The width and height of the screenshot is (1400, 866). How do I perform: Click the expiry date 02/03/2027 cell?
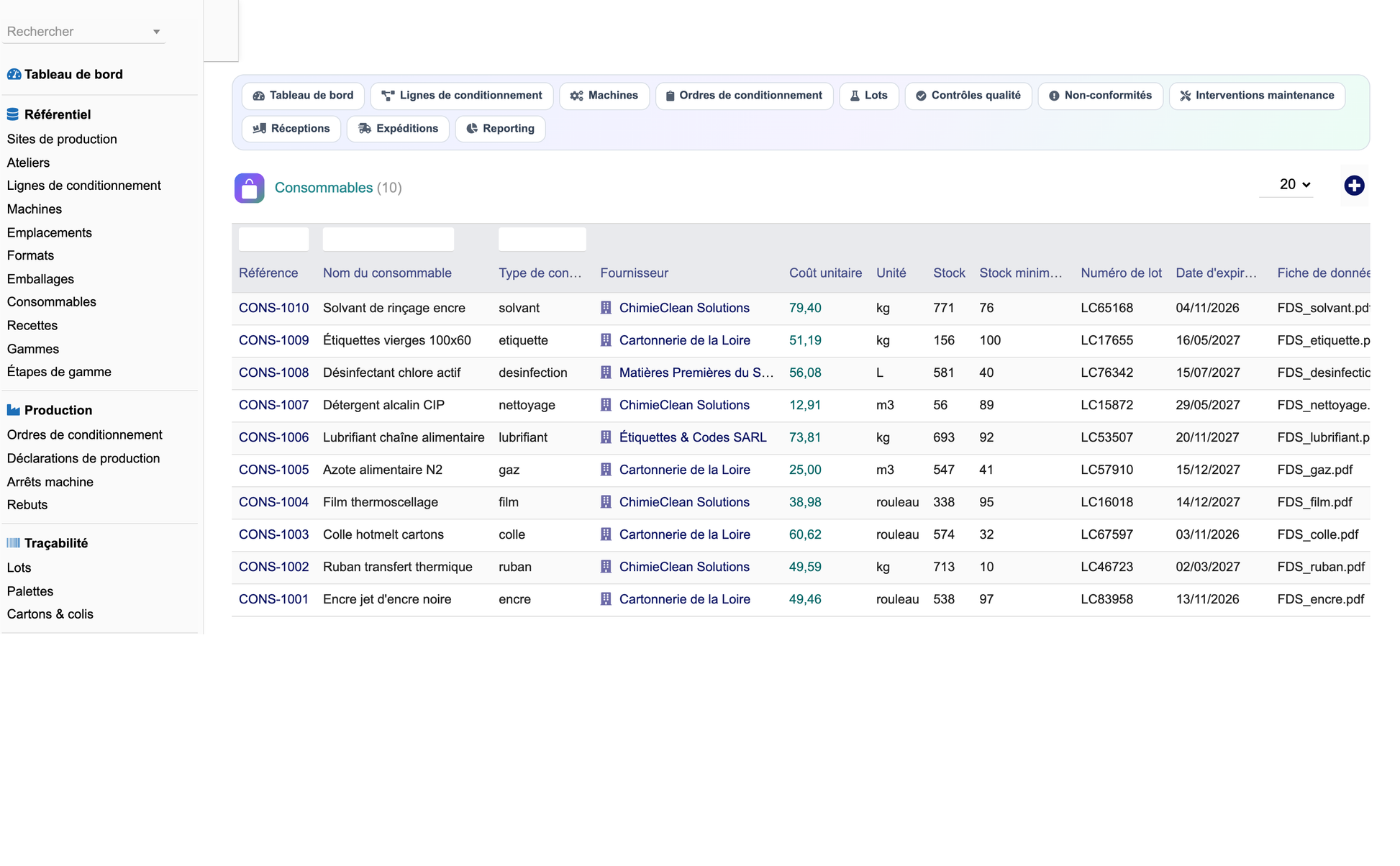(x=1208, y=567)
